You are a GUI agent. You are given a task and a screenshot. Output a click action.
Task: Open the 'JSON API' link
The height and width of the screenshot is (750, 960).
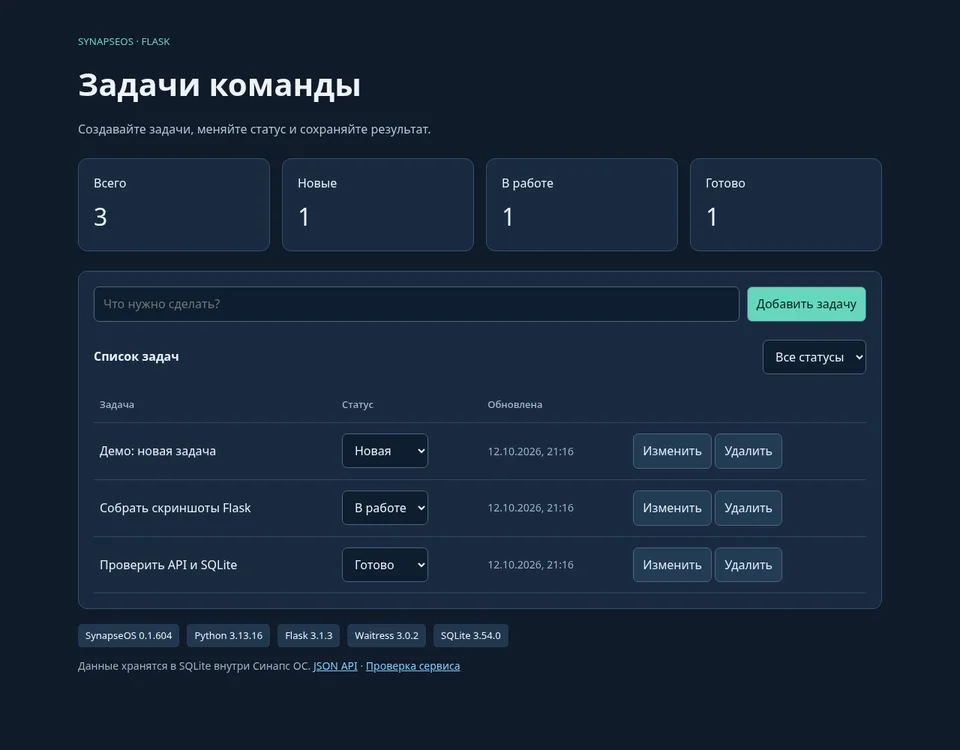coord(335,666)
